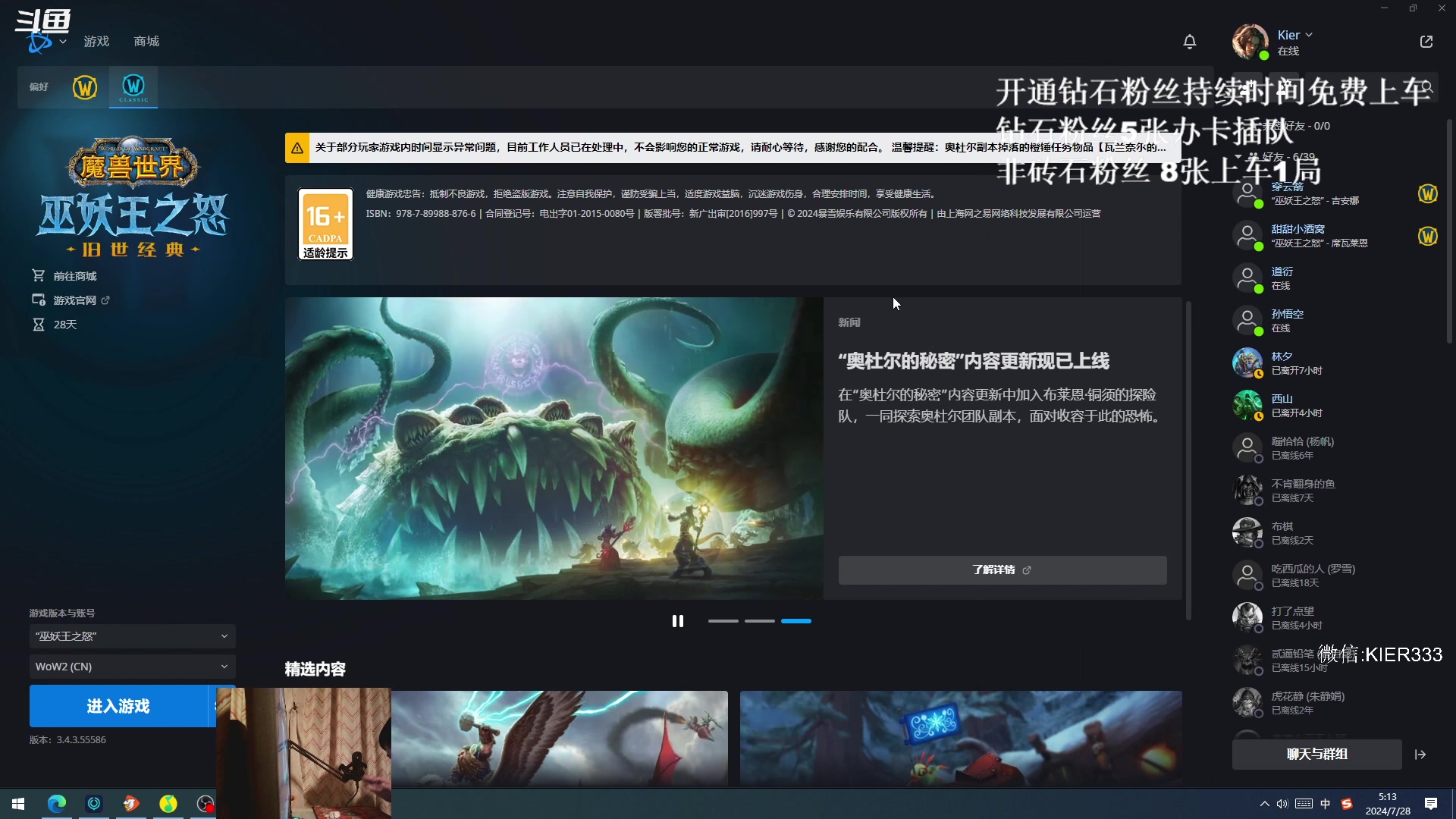Open the taskbar clock showing 5:13

(x=1388, y=804)
